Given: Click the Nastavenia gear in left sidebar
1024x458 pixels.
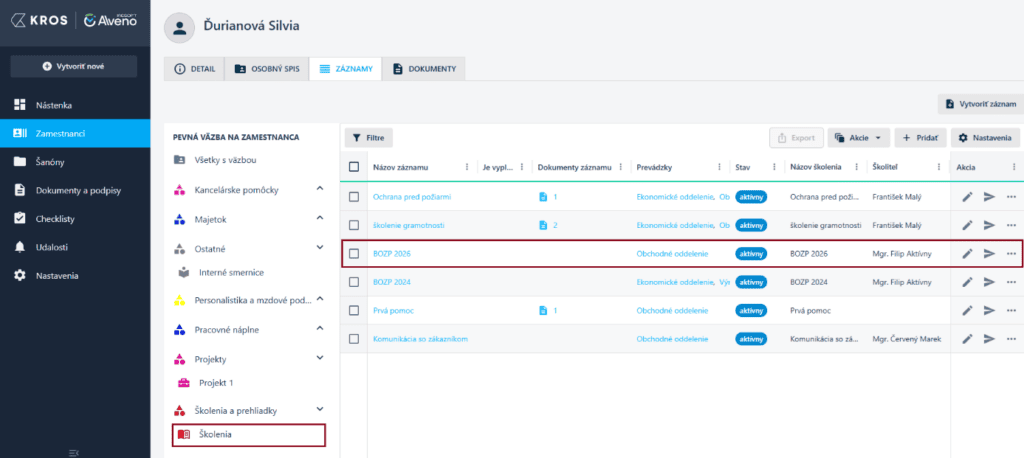Looking at the screenshot, I should pos(20,275).
